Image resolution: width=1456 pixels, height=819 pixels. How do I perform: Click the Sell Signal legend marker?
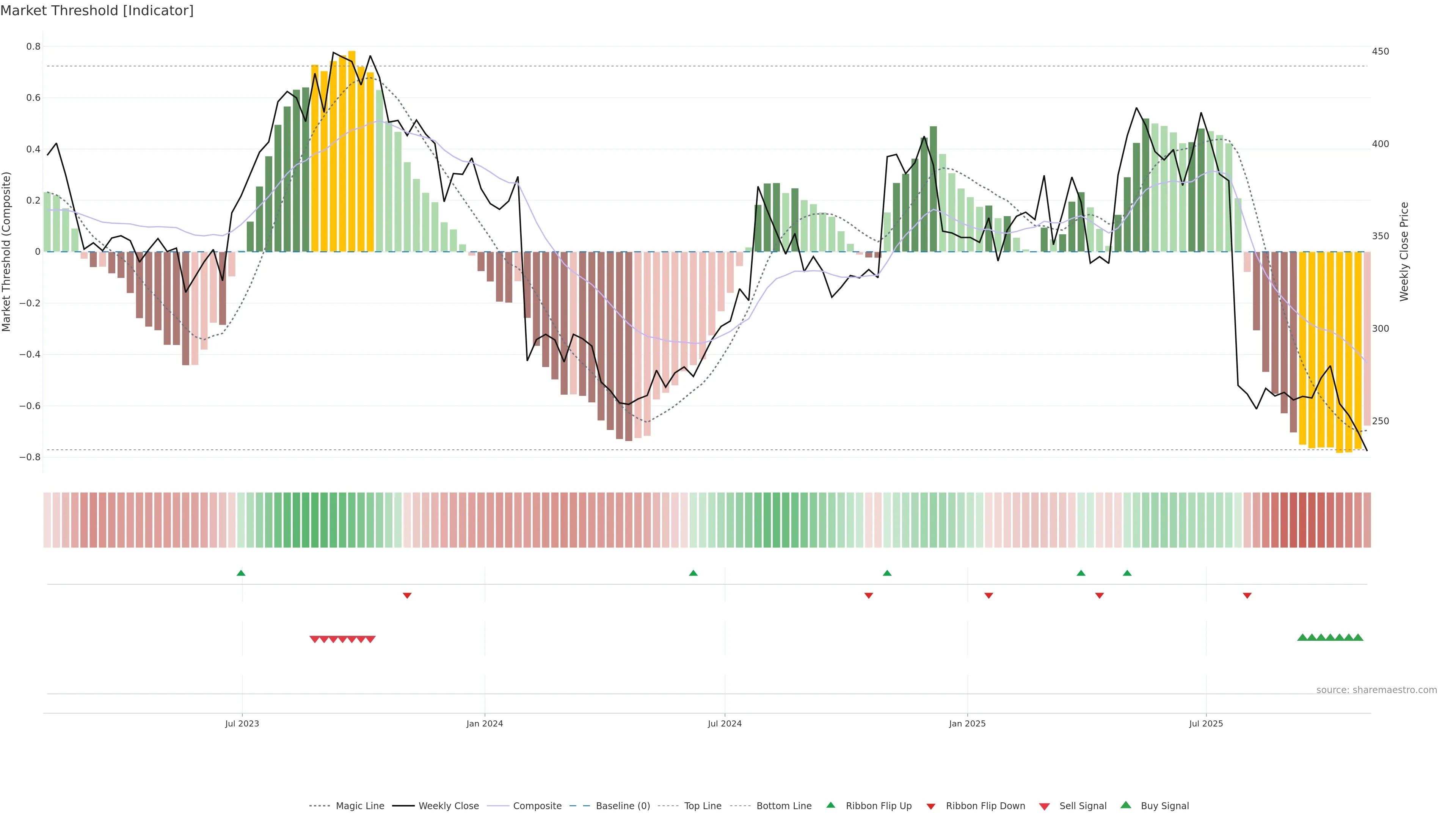tap(1044, 806)
